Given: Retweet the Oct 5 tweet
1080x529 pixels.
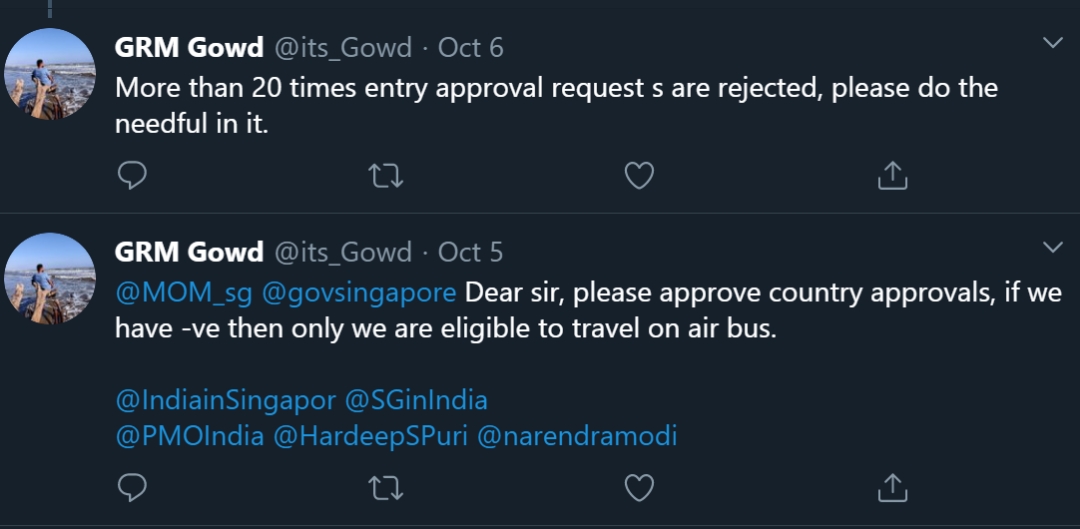Looking at the screenshot, I should coord(386,488).
